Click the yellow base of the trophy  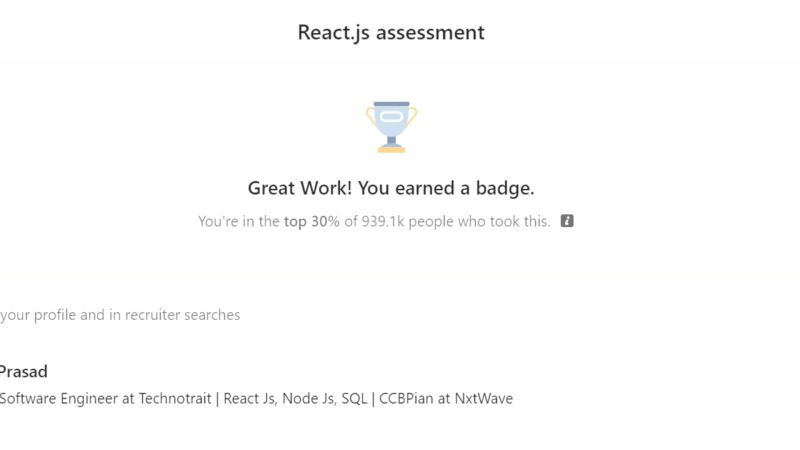[x=391, y=150]
